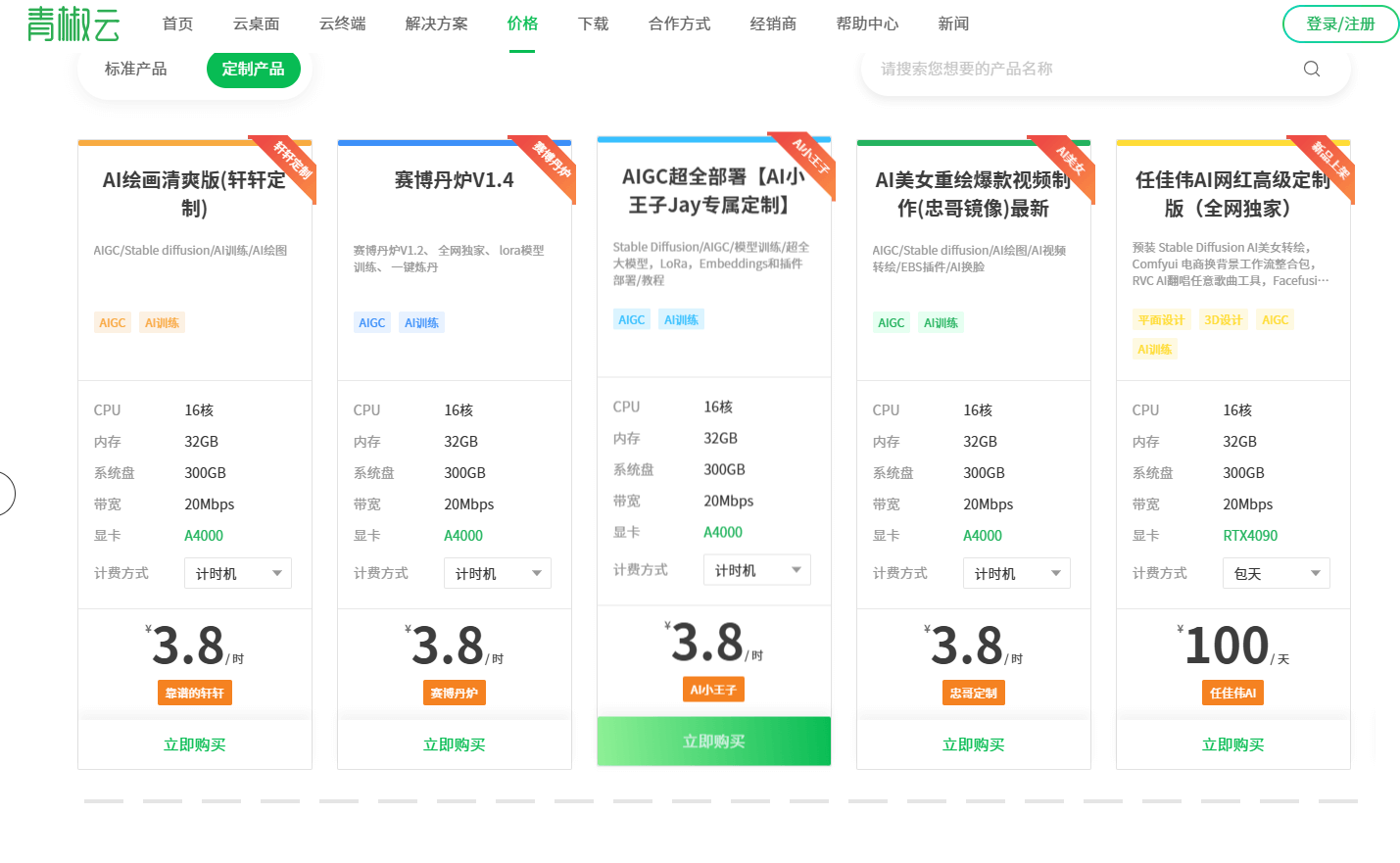The image size is (1400, 863).
Task: Click A4000 GPU link on AI绘画清爽版
Action: tap(204, 536)
